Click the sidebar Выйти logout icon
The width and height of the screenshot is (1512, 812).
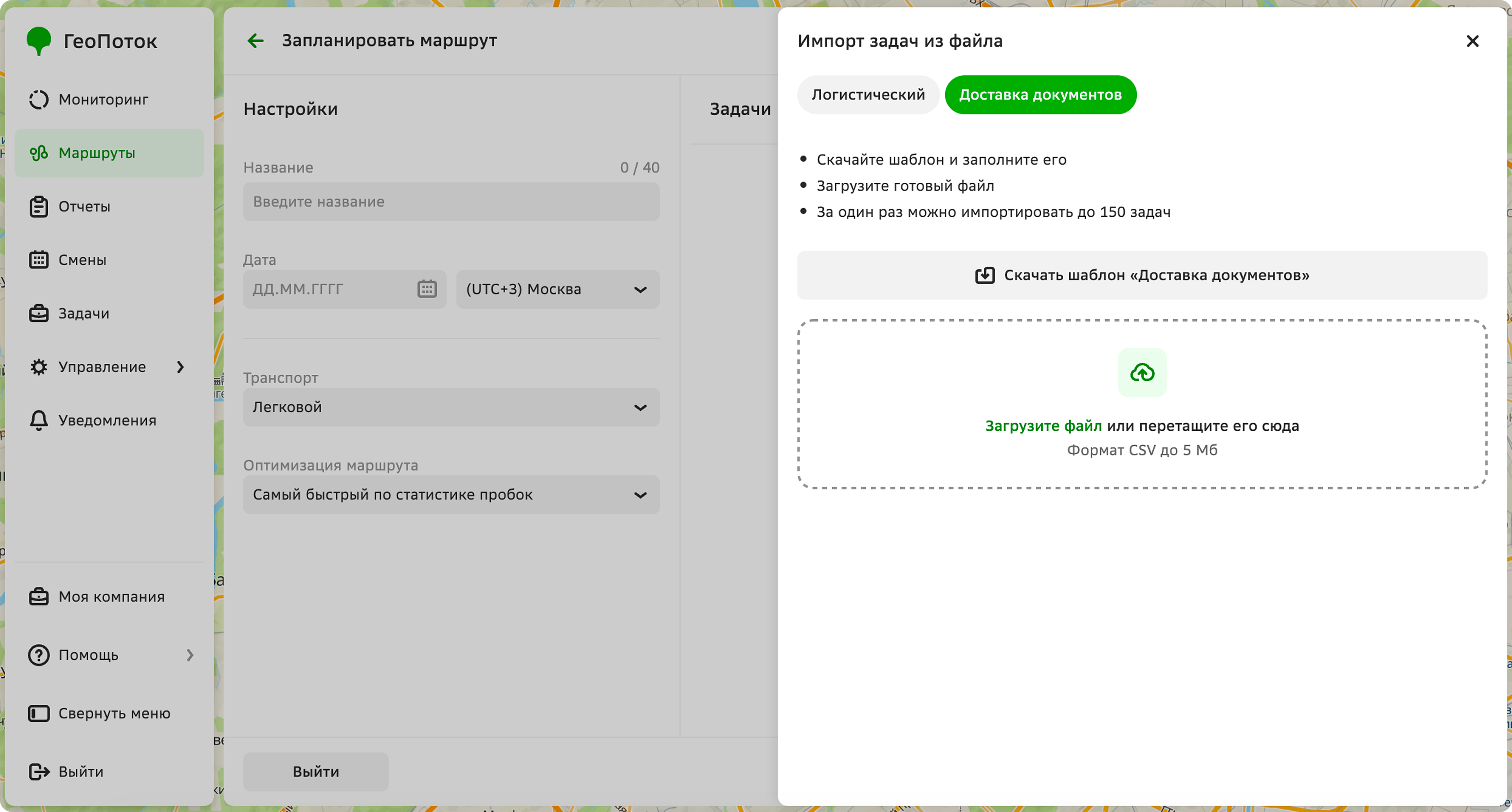[39, 771]
